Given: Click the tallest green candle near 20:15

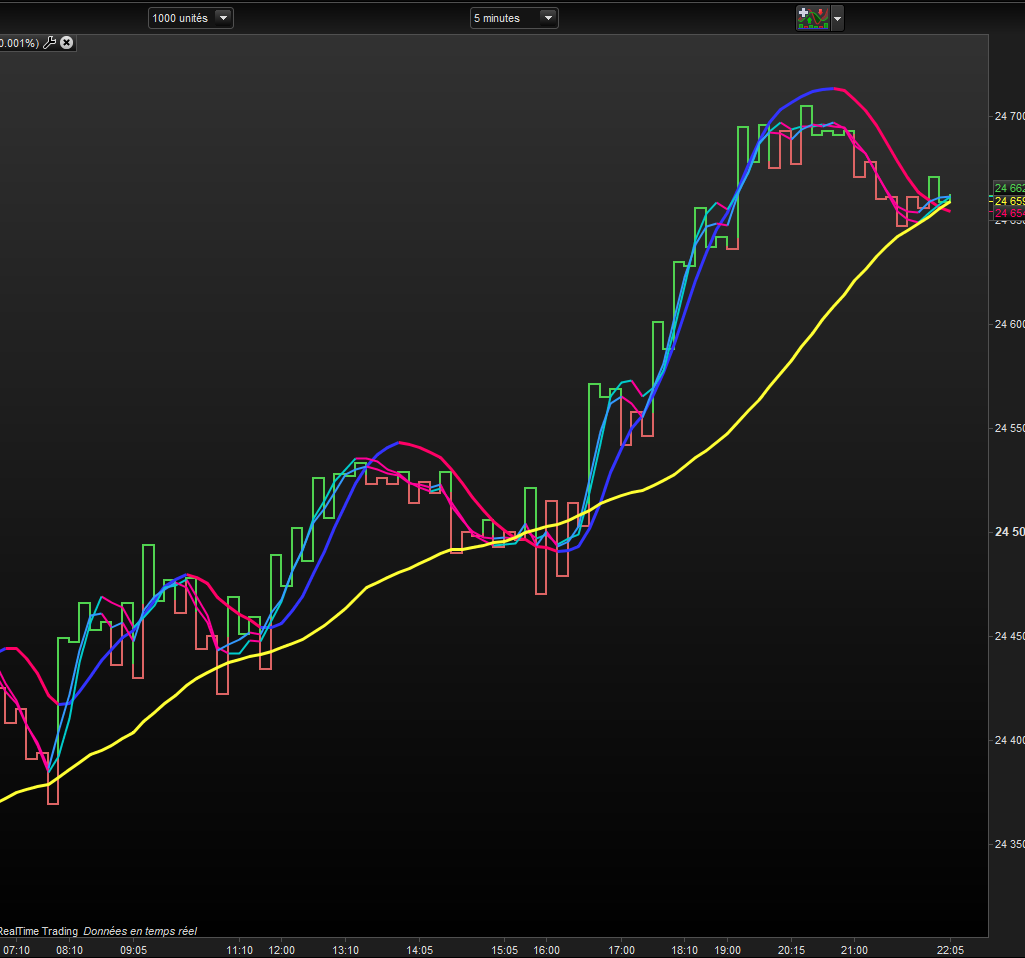Looking at the screenshot, I should (806, 120).
